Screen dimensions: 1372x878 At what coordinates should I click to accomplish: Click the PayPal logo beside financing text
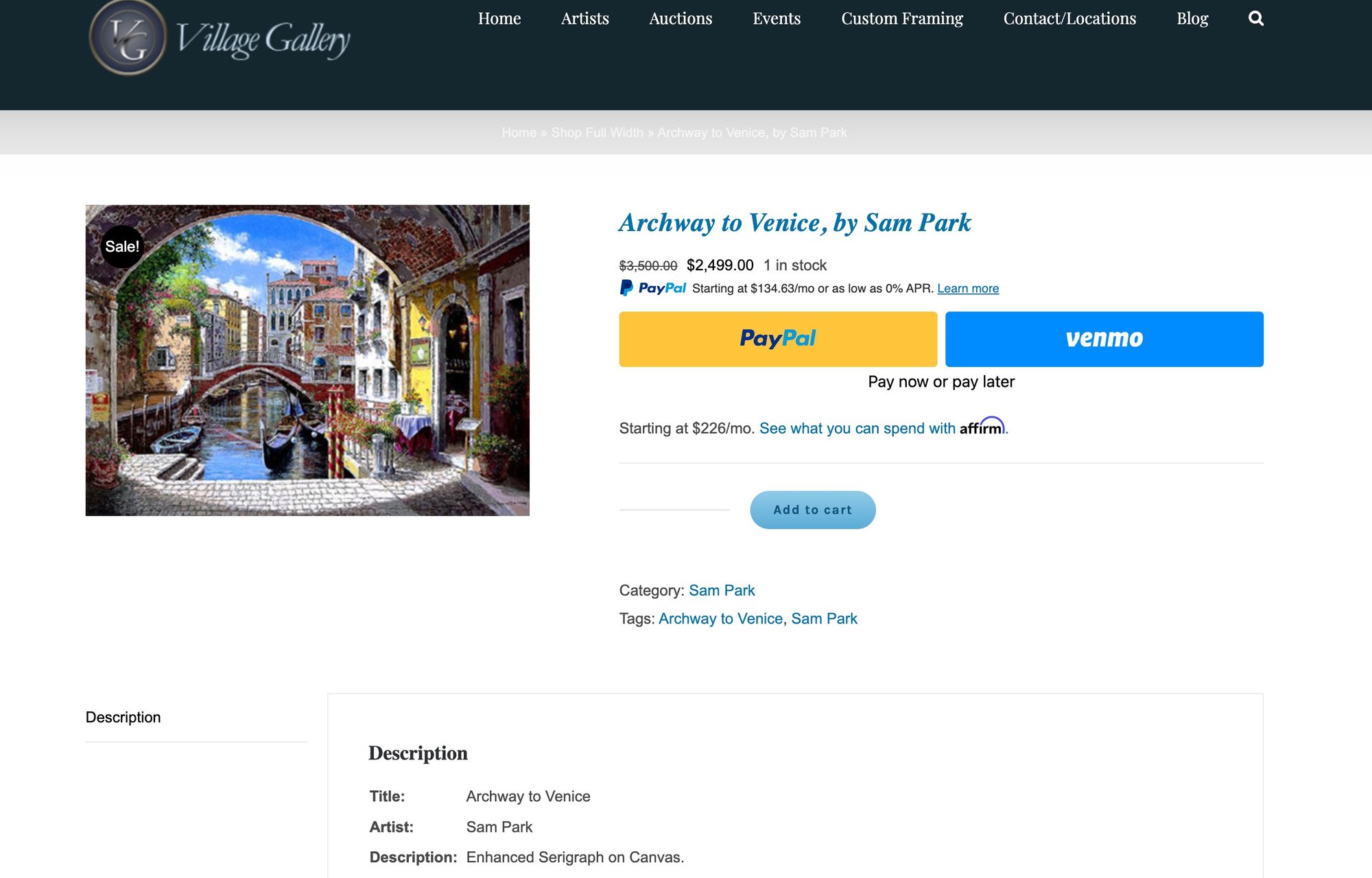(x=653, y=288)
